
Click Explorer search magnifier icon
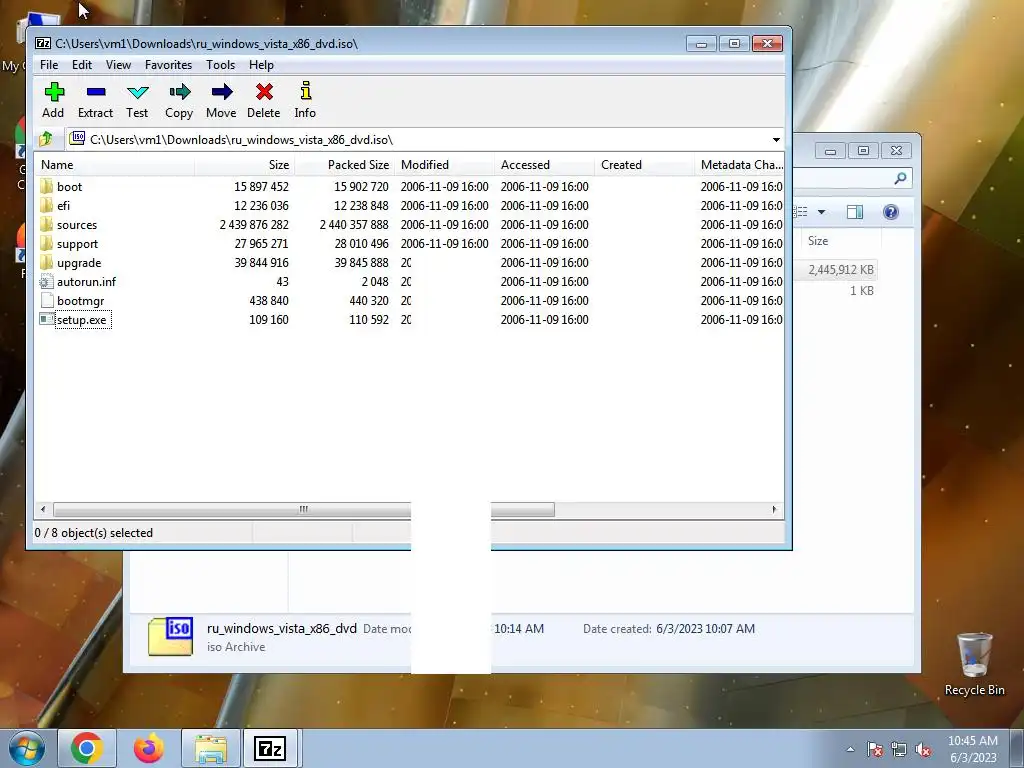901,178
